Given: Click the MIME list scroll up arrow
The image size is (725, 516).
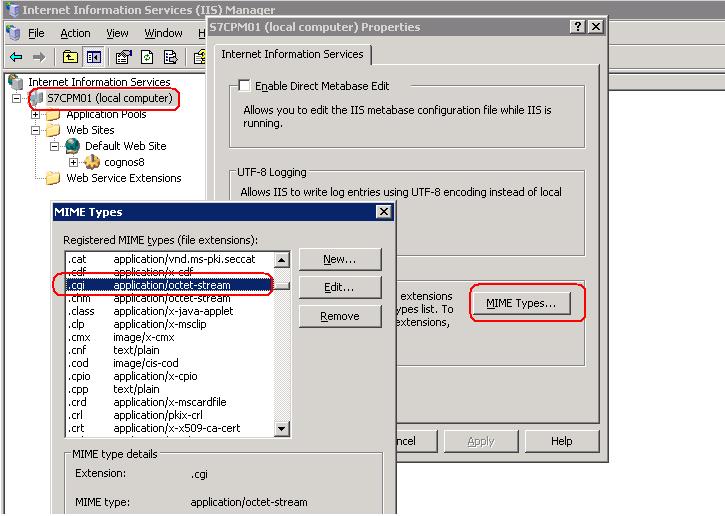Looking at the screenshot, I should (282, 260).
